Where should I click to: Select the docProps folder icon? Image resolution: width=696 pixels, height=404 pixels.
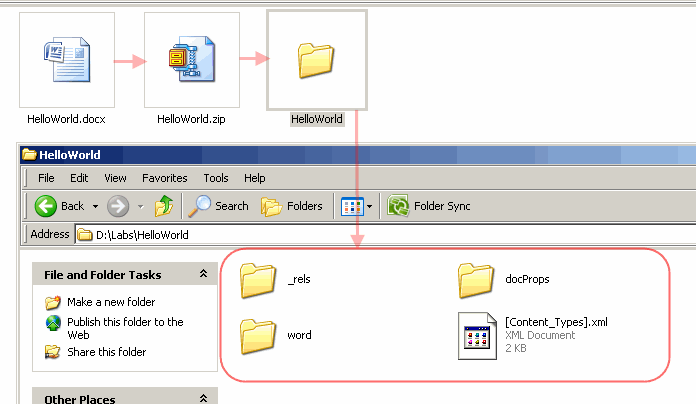(475, 280)
